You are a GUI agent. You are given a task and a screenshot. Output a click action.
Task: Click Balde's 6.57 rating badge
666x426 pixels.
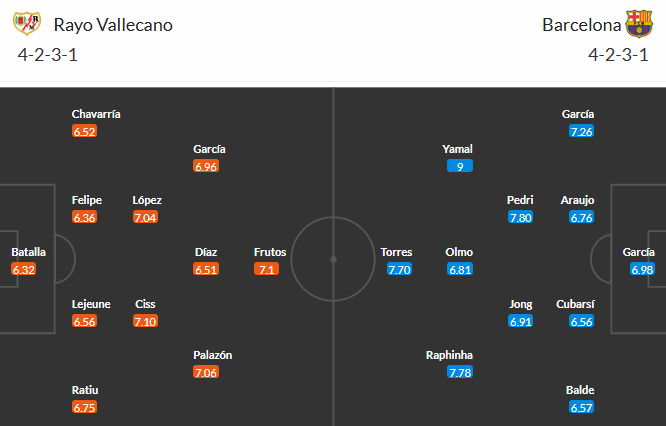coord(581,407)
